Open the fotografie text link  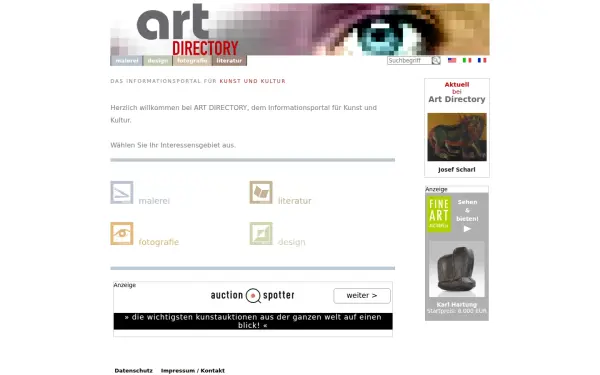tap(158, 242)
